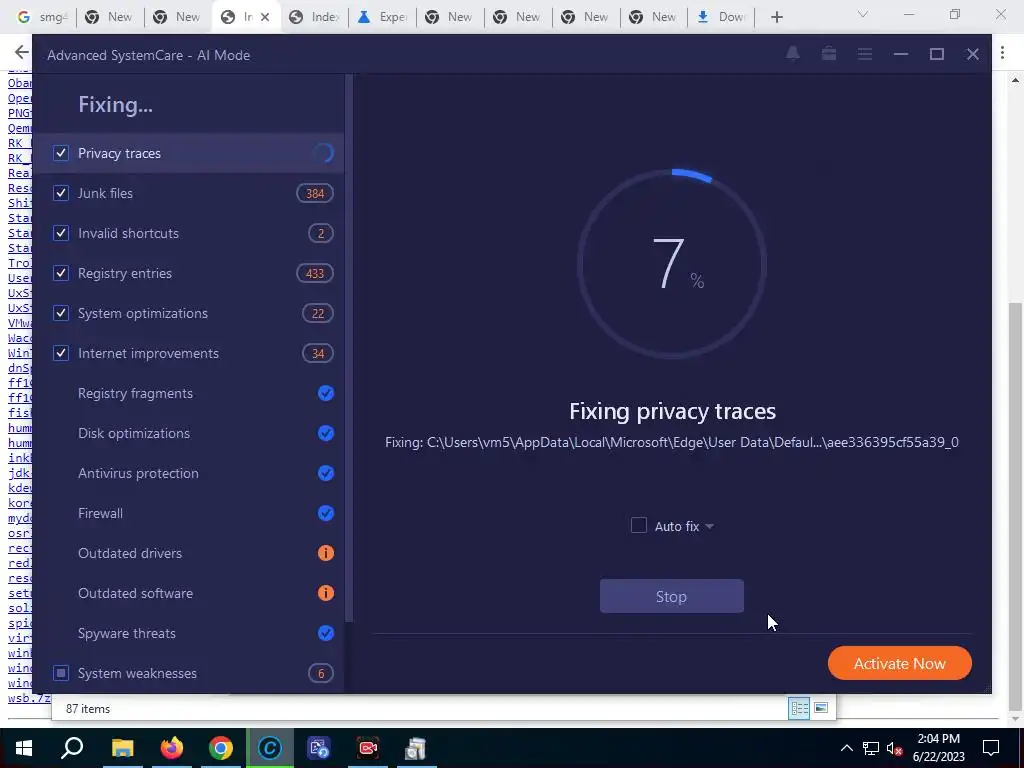1024x768 pixels.
Task: Expand the Auto fix dropdown arrow
Action: pyautogui.click(x=710, y=526)
